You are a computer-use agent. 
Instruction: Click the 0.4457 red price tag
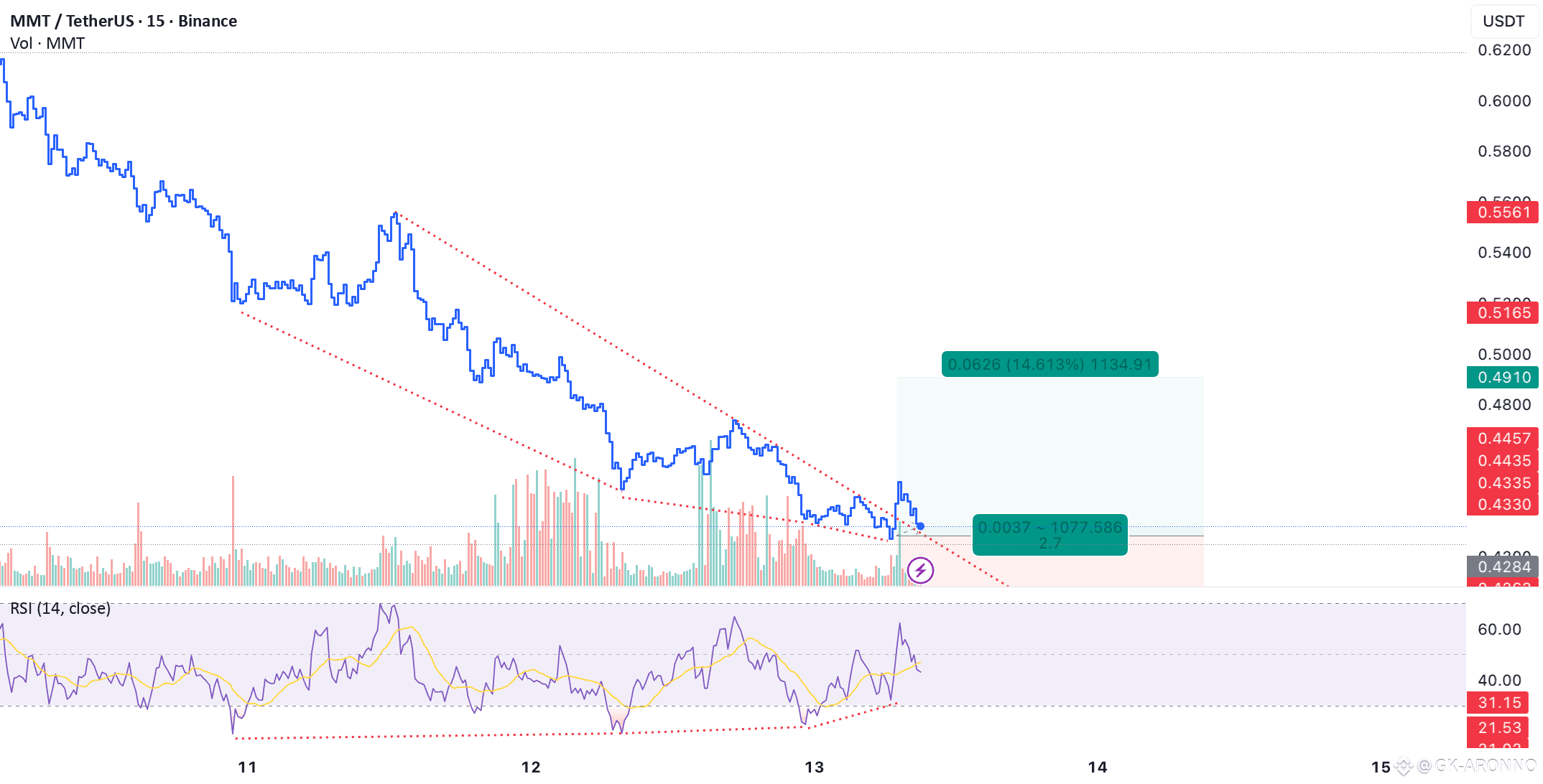(1503, 439)
